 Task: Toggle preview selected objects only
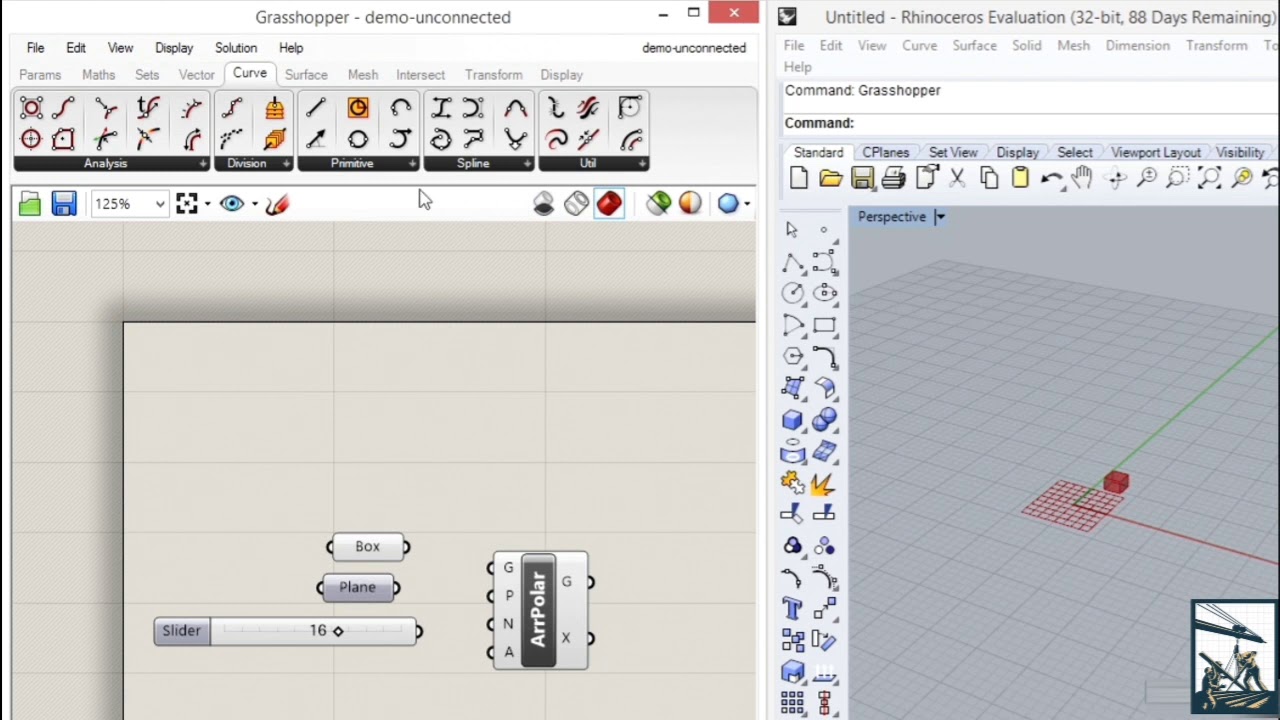pos(658,204)
